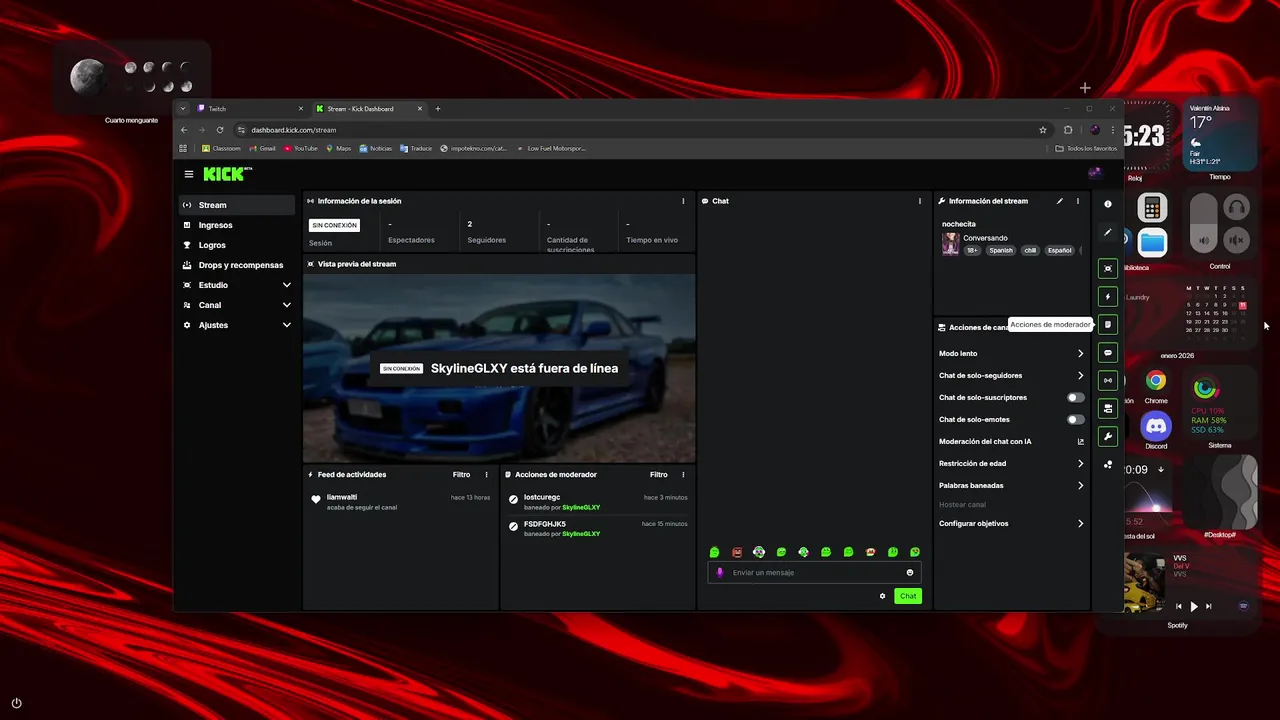
Task: Toggle the wrench stream info icon in sidebar
Action: tap(1107, 437)
